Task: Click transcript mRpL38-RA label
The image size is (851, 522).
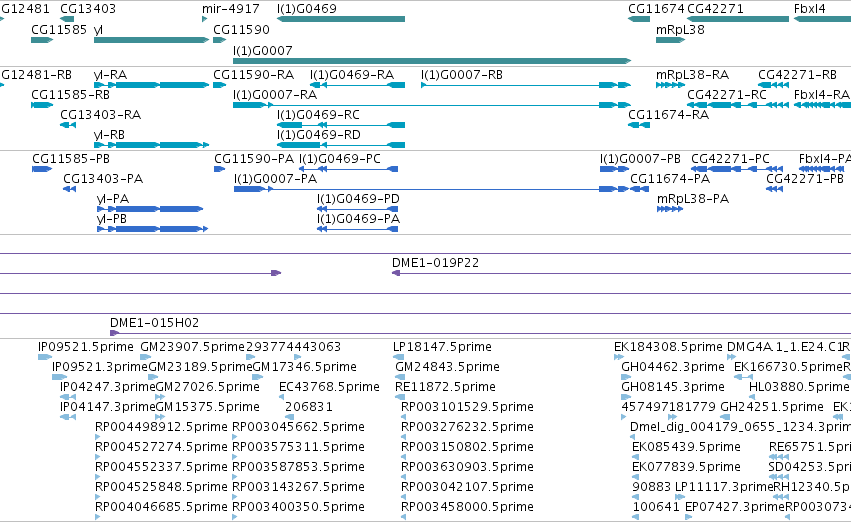Action: [x=693, y=74]
